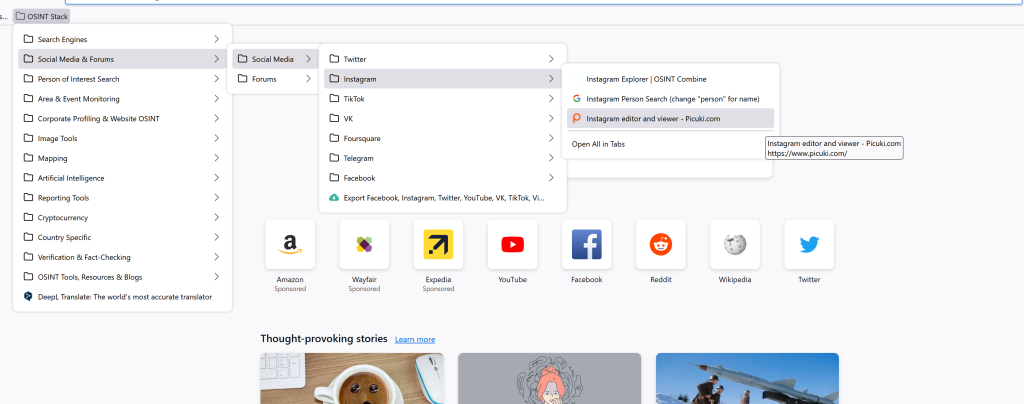Expand the Social Media & Forums arrow
Image resolution: width=1024 pixels, height=404 pixels.
216,59
